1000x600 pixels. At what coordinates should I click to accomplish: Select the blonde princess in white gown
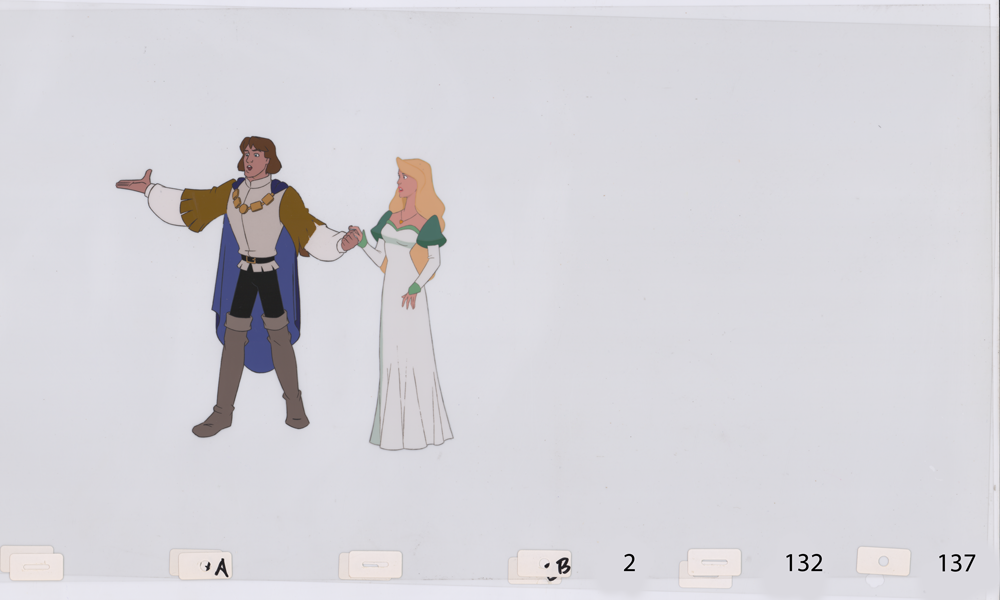[x=406, y=304]
